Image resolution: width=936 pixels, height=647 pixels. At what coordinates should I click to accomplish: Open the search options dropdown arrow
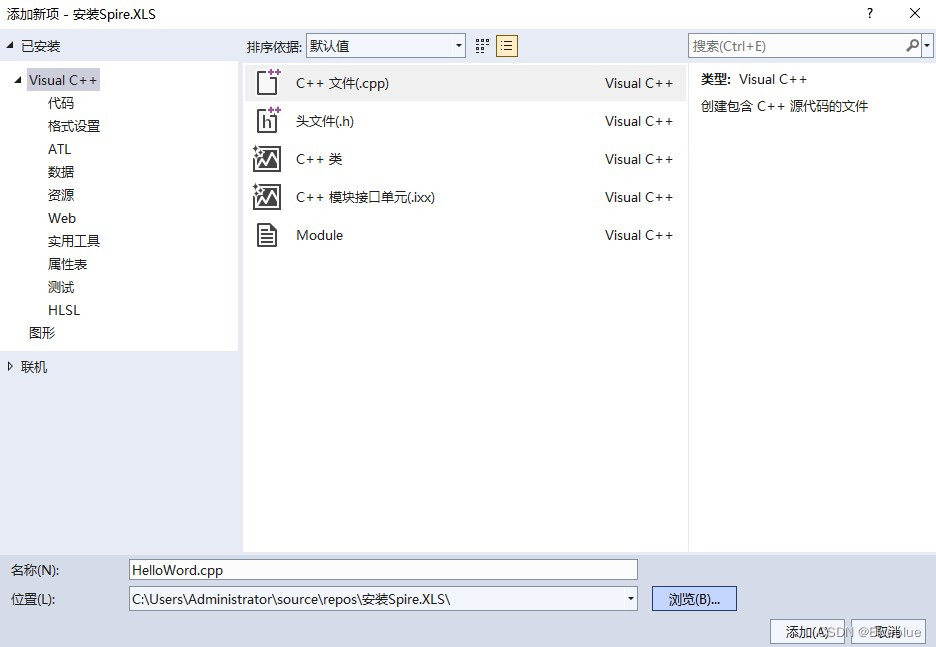pos(927,45)
